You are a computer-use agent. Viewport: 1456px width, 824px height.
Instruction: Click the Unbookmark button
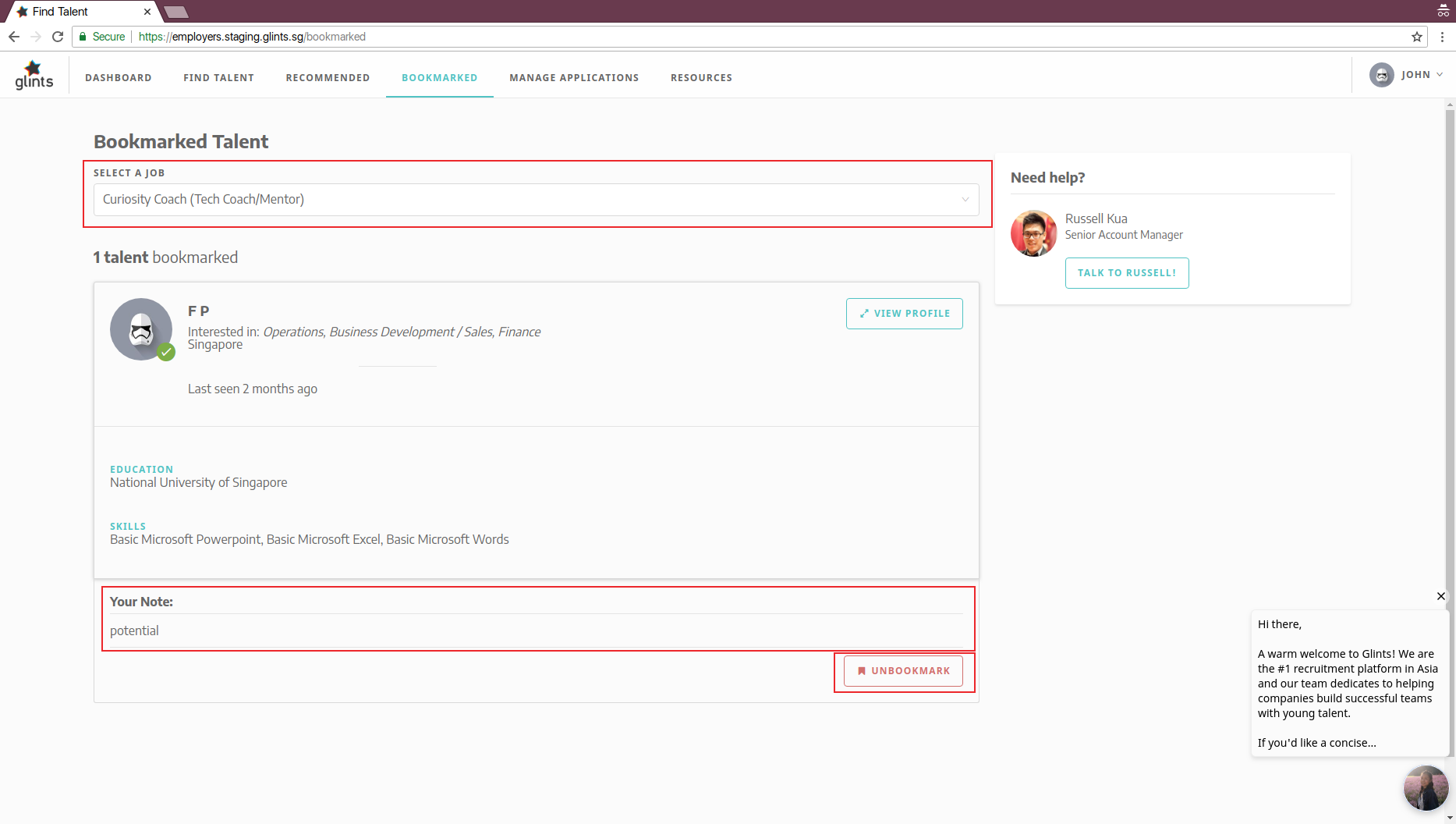pyautogui.click(x=903, y=671)
